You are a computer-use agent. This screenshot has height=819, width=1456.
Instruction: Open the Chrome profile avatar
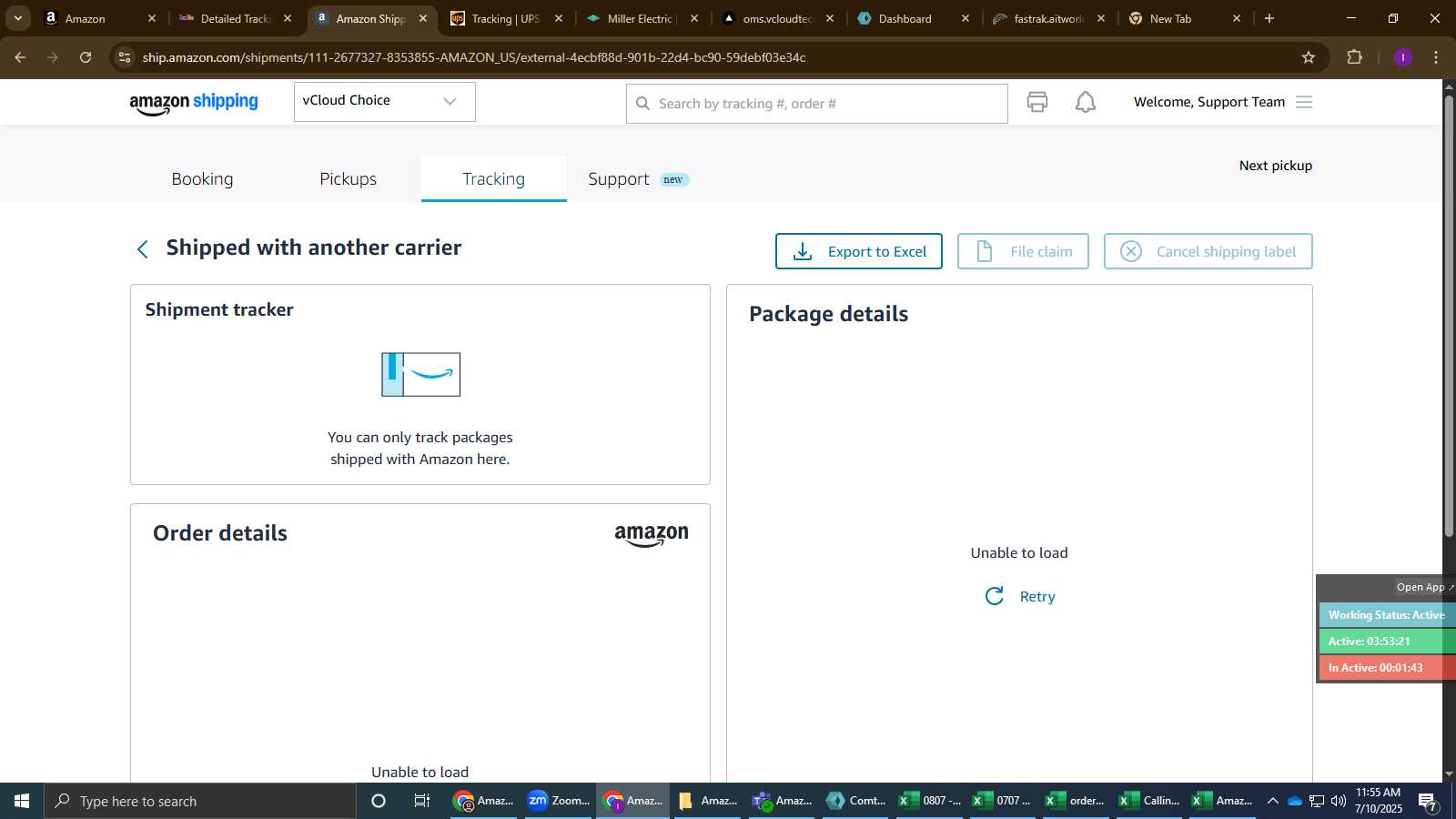pos(1403,57)
